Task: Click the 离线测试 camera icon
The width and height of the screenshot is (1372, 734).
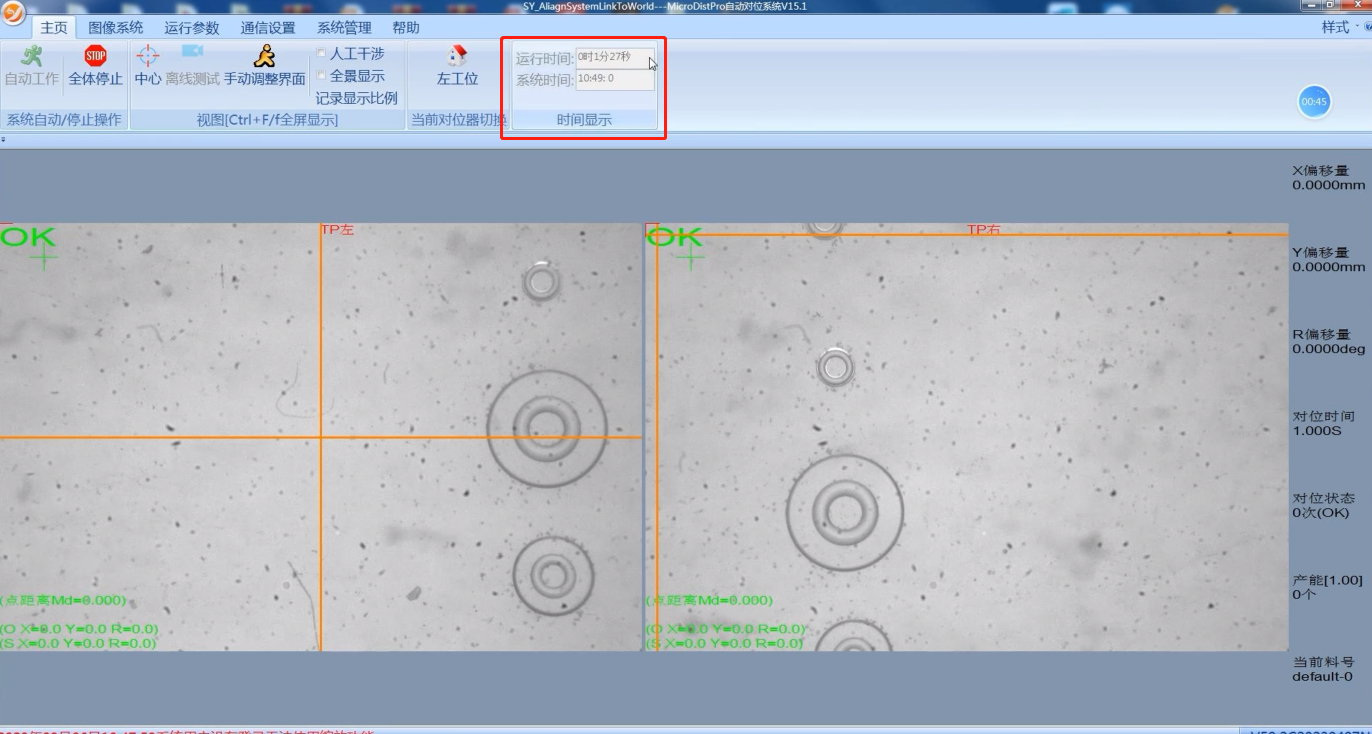Action: [x=192, y=53]
